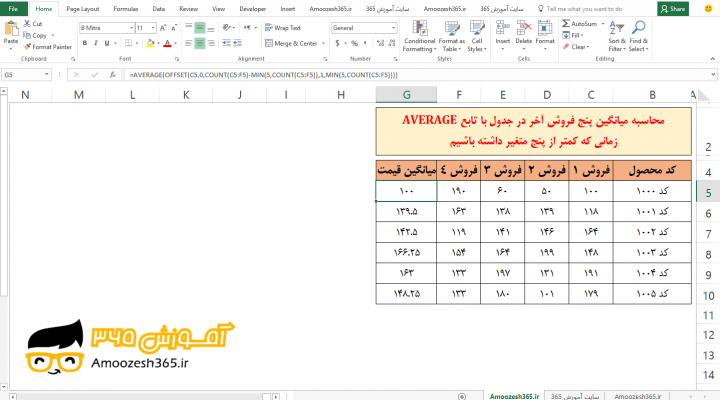Click the Share button
720x400 pixels.
coord(673,9)
